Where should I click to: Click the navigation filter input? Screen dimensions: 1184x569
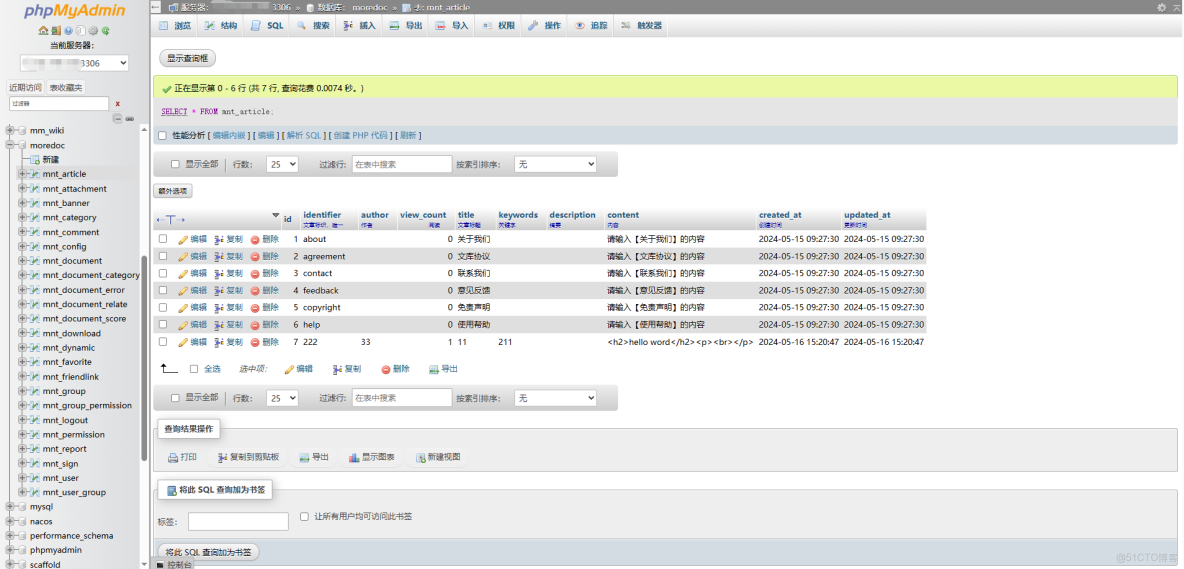(x=59, y=103)
